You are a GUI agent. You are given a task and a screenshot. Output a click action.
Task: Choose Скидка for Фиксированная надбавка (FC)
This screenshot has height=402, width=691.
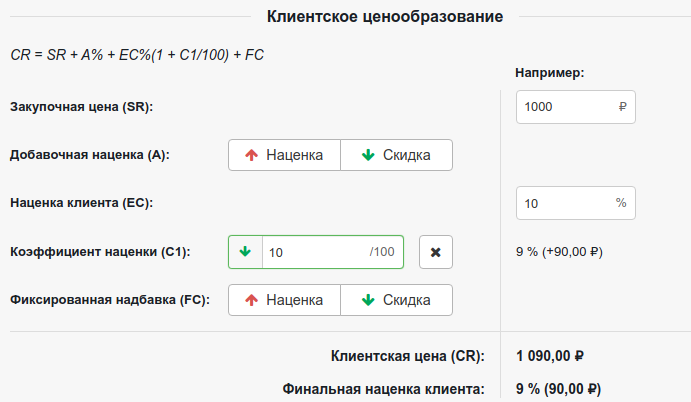click(396, 300)
